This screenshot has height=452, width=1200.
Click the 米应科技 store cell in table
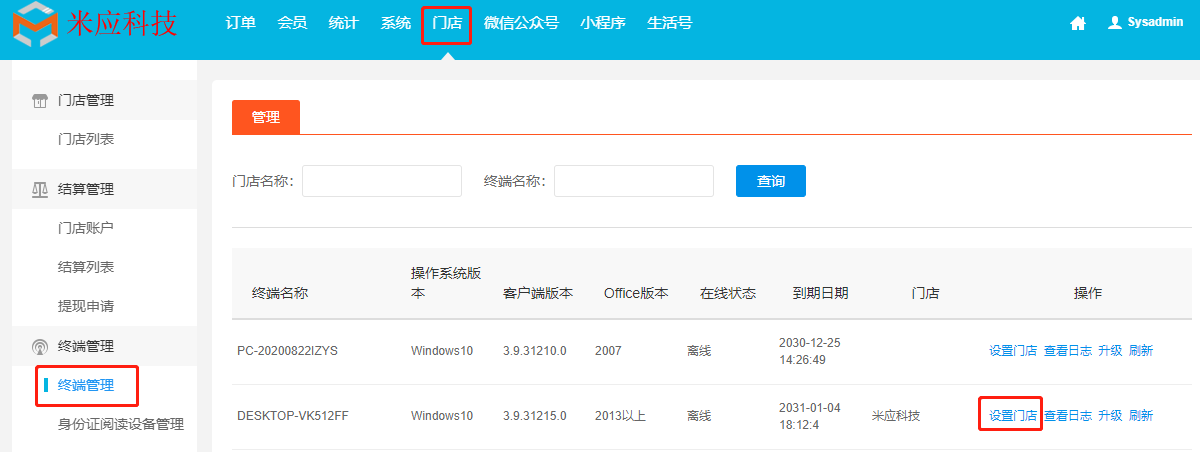point(896,415)
